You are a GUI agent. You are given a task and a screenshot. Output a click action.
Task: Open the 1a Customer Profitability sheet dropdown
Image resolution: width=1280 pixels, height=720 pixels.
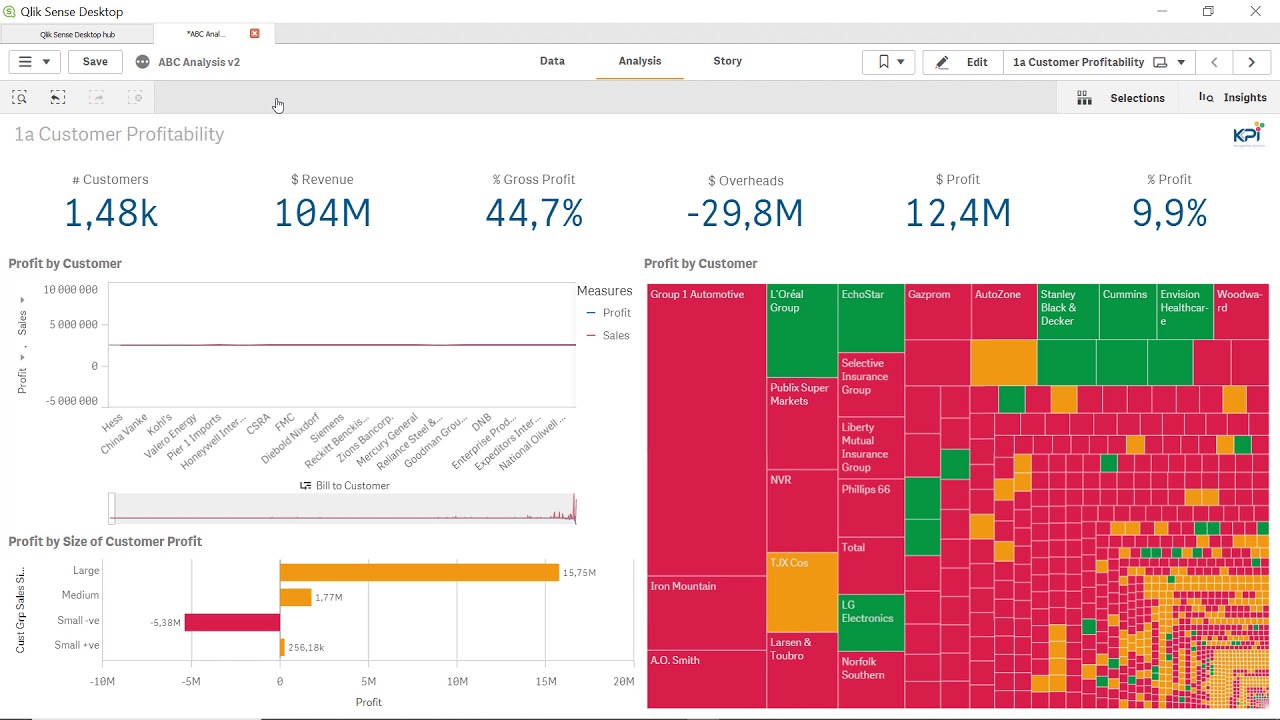[1099, 62]
